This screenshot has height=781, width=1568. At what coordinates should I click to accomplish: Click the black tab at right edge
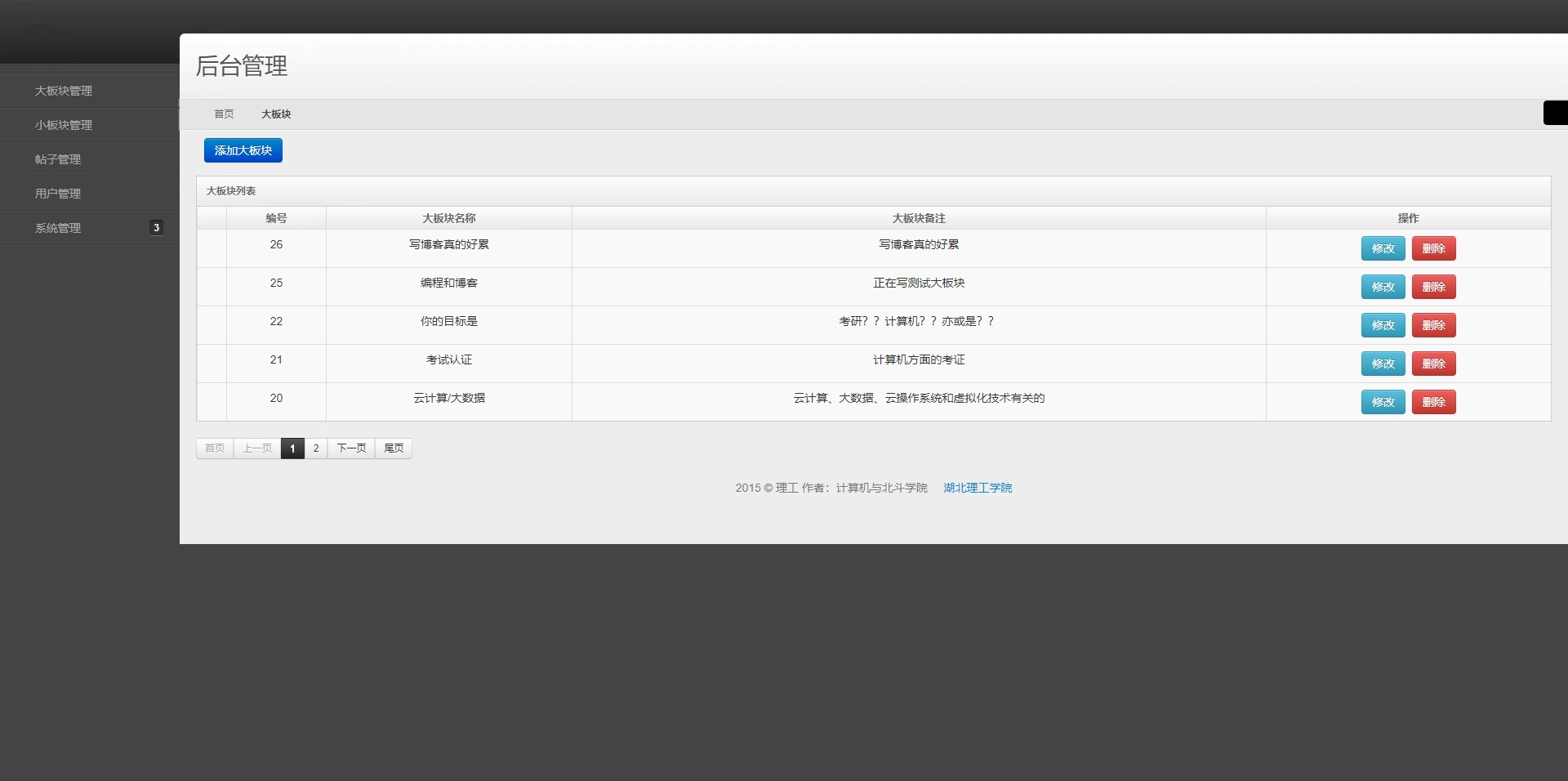click(x=1555, y=113)
